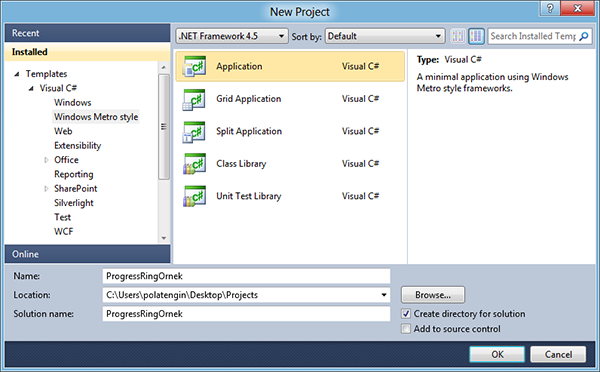This screenshot has height=372, width=600.
Task: Open the Online section
Action: [87, 254]
